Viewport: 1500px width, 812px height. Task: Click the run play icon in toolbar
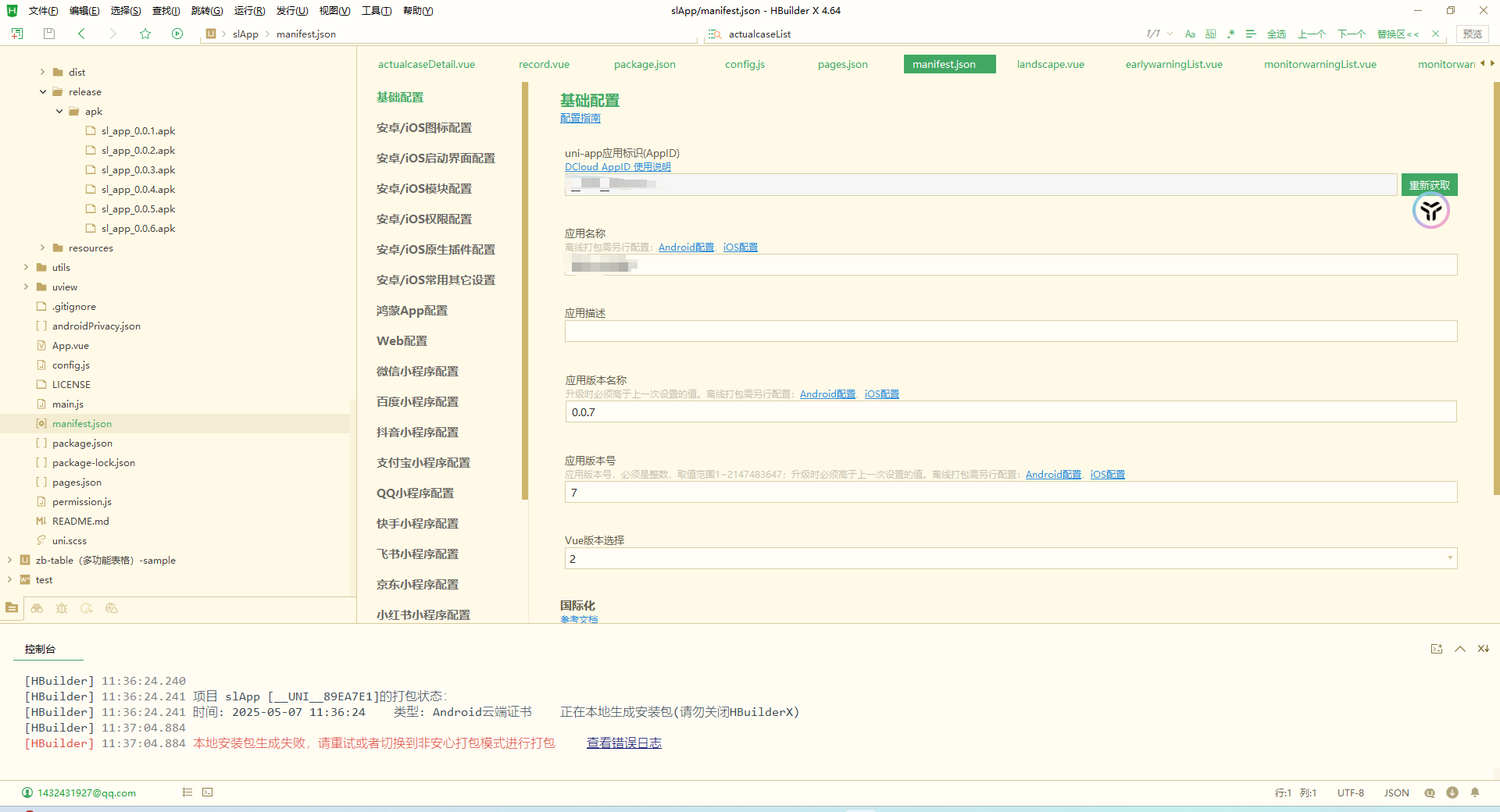pyautogui.click(x=177, y=34)
